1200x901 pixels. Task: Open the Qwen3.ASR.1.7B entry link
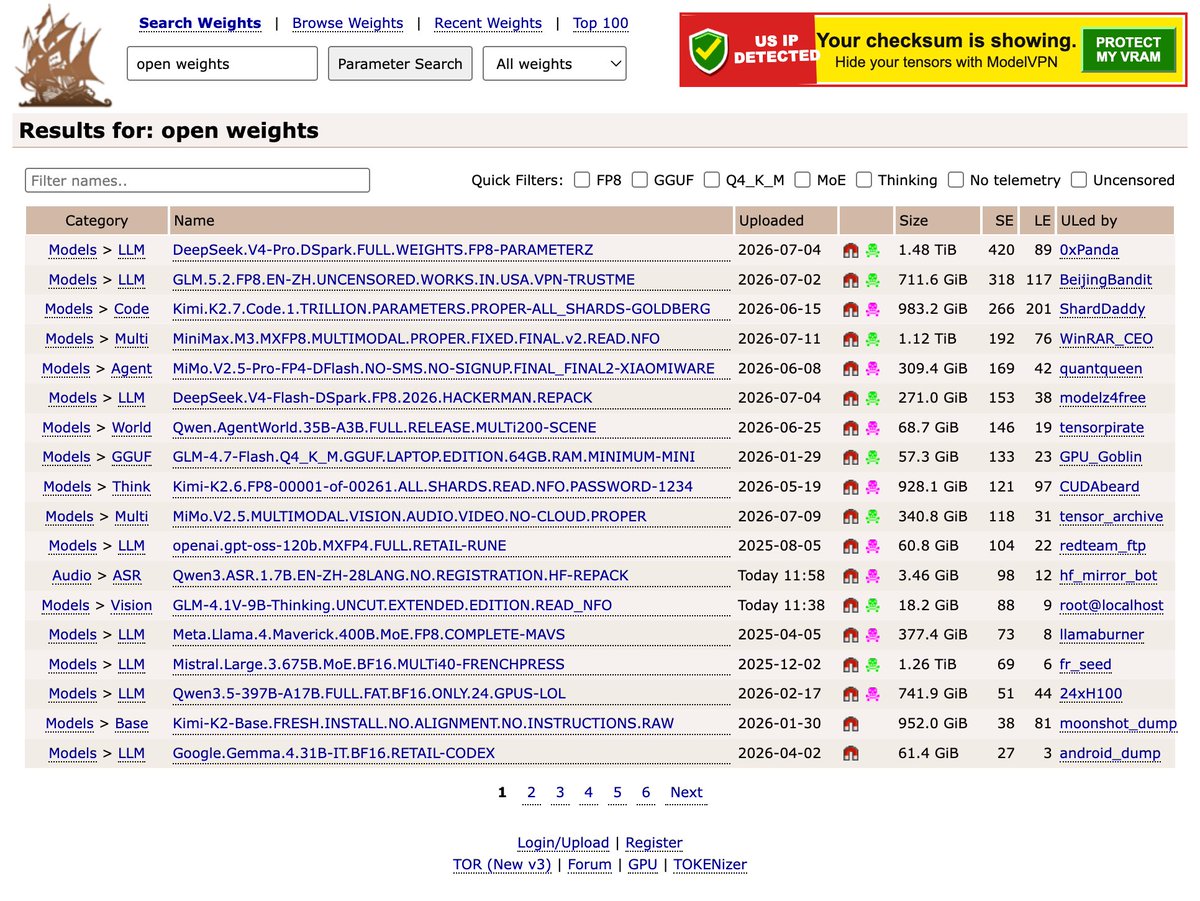tap(401, 576)
